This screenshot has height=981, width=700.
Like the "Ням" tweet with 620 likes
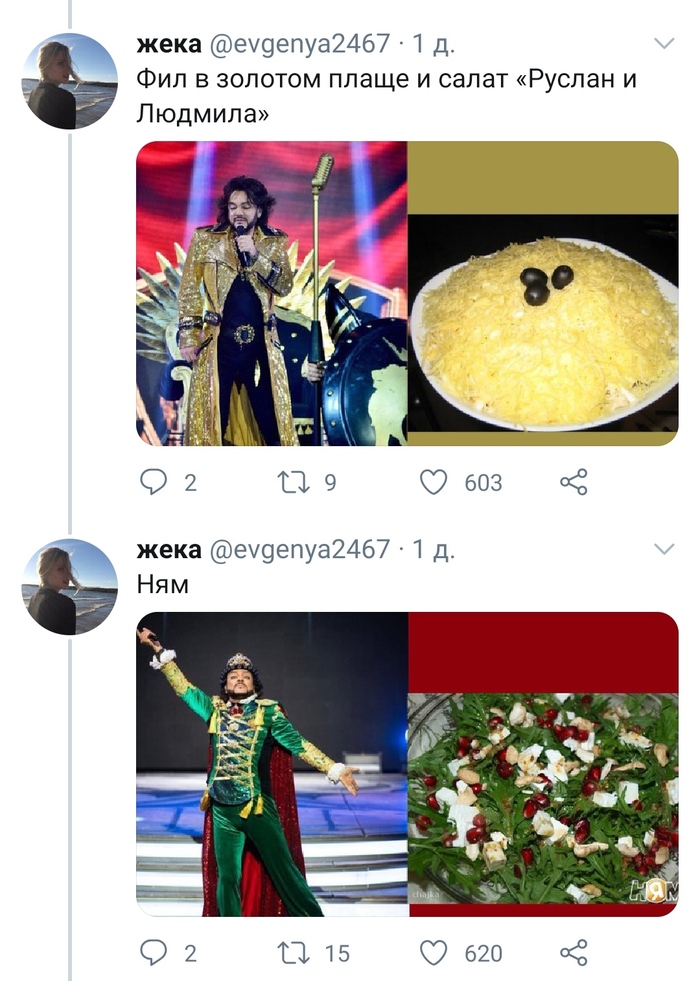point(433,953)
